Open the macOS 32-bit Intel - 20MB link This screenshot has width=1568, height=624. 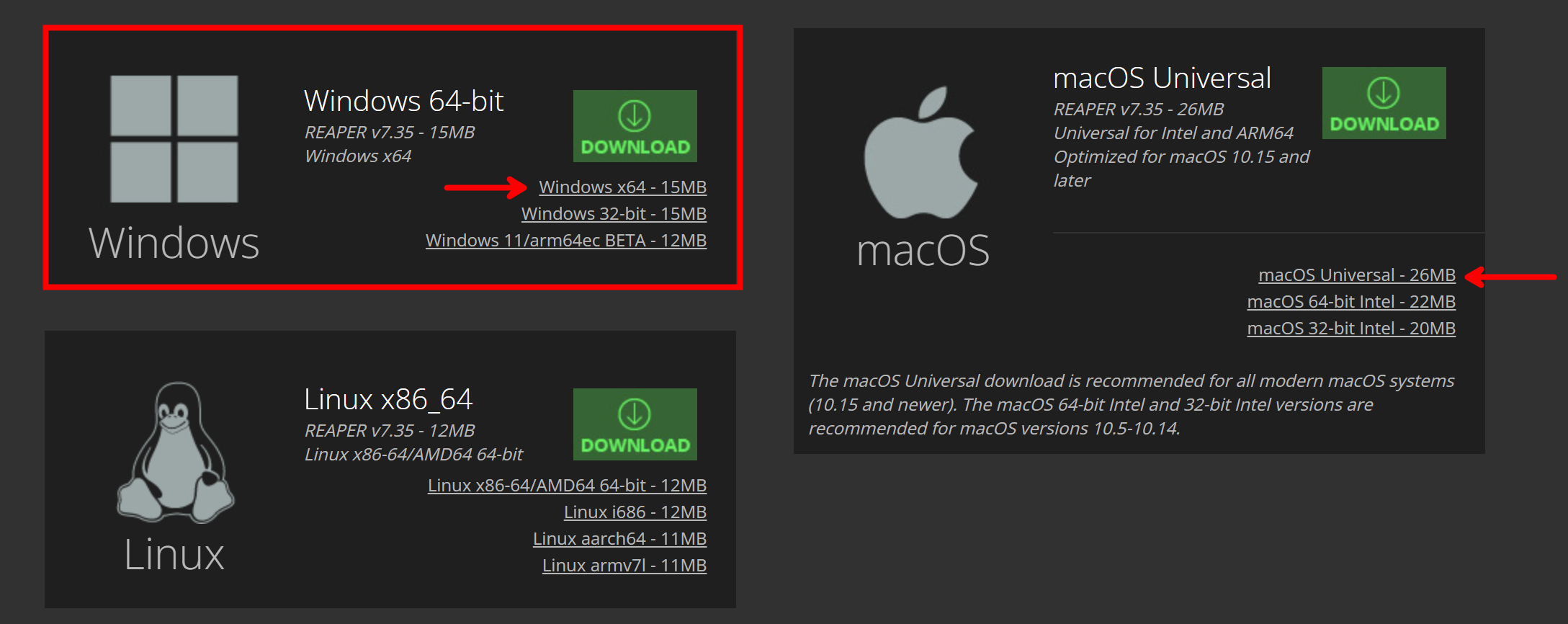(1350, 329)
